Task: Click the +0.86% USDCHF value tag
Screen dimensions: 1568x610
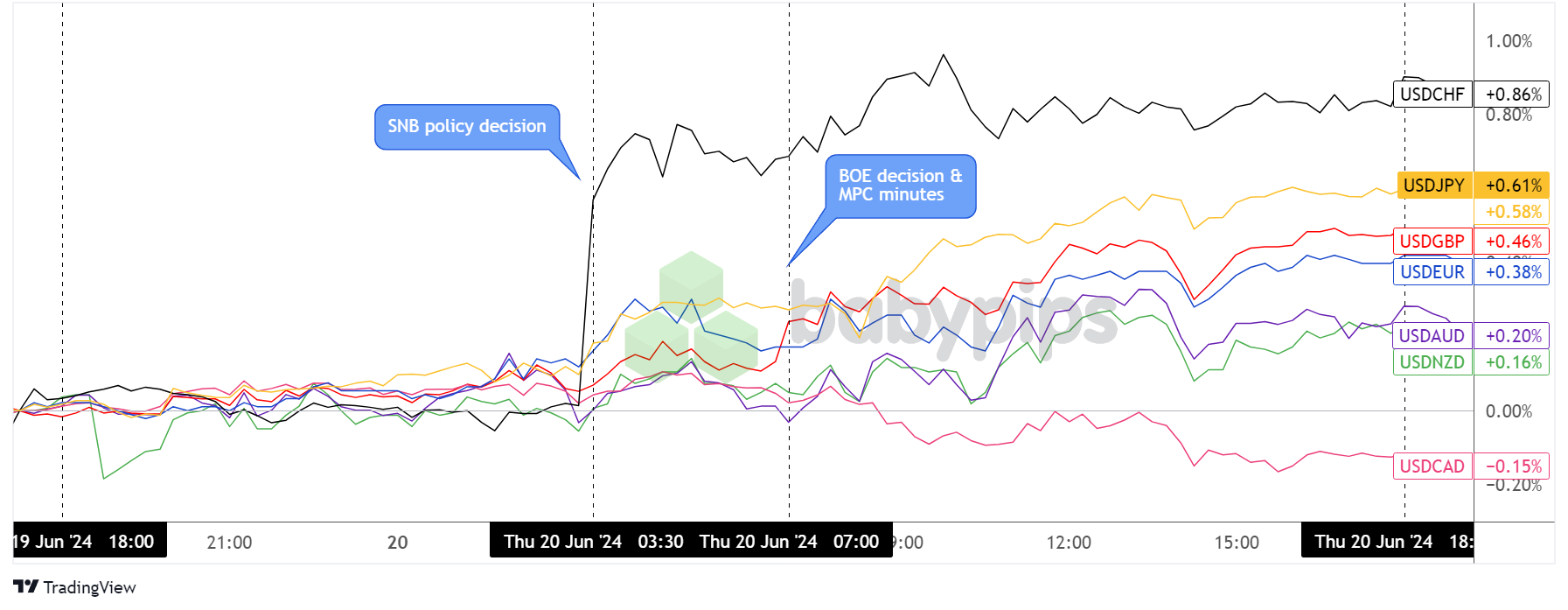Action: point(1513,95)
